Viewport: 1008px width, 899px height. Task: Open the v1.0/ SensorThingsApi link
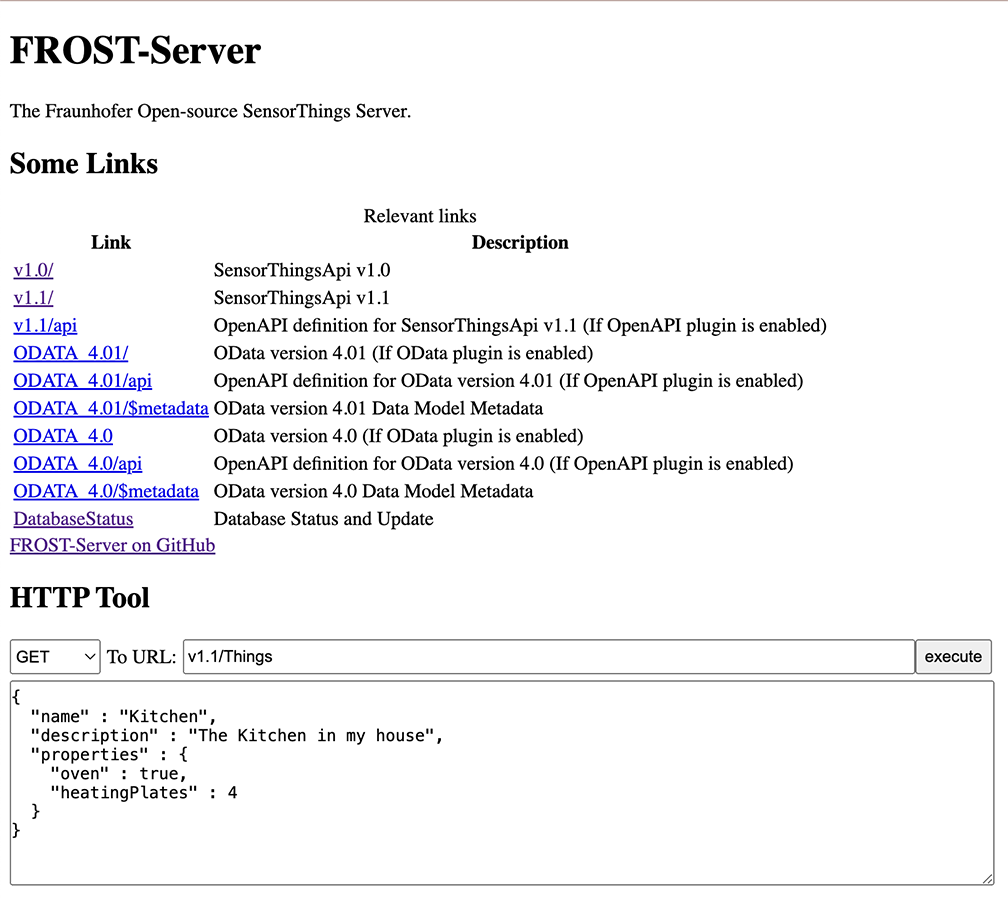(33, 270)
